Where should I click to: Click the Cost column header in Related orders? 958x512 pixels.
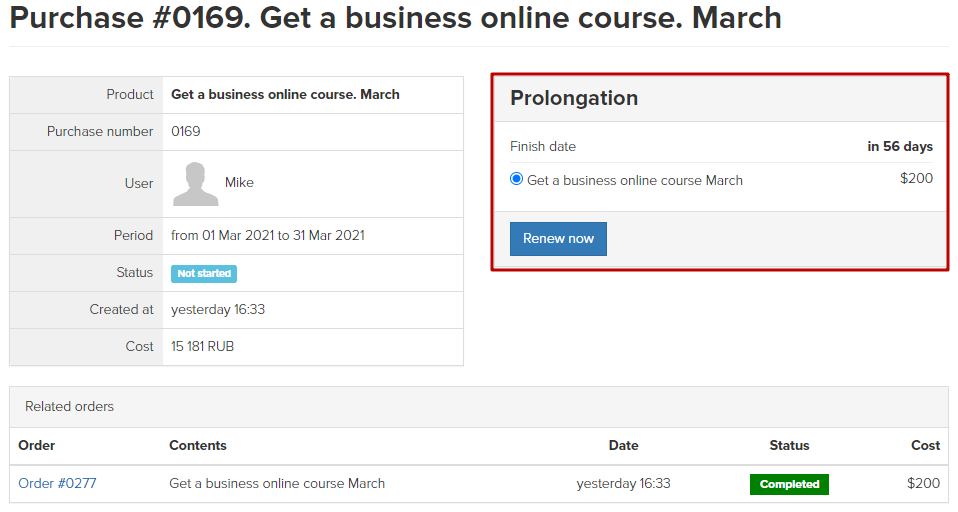(x=925, y=445)
